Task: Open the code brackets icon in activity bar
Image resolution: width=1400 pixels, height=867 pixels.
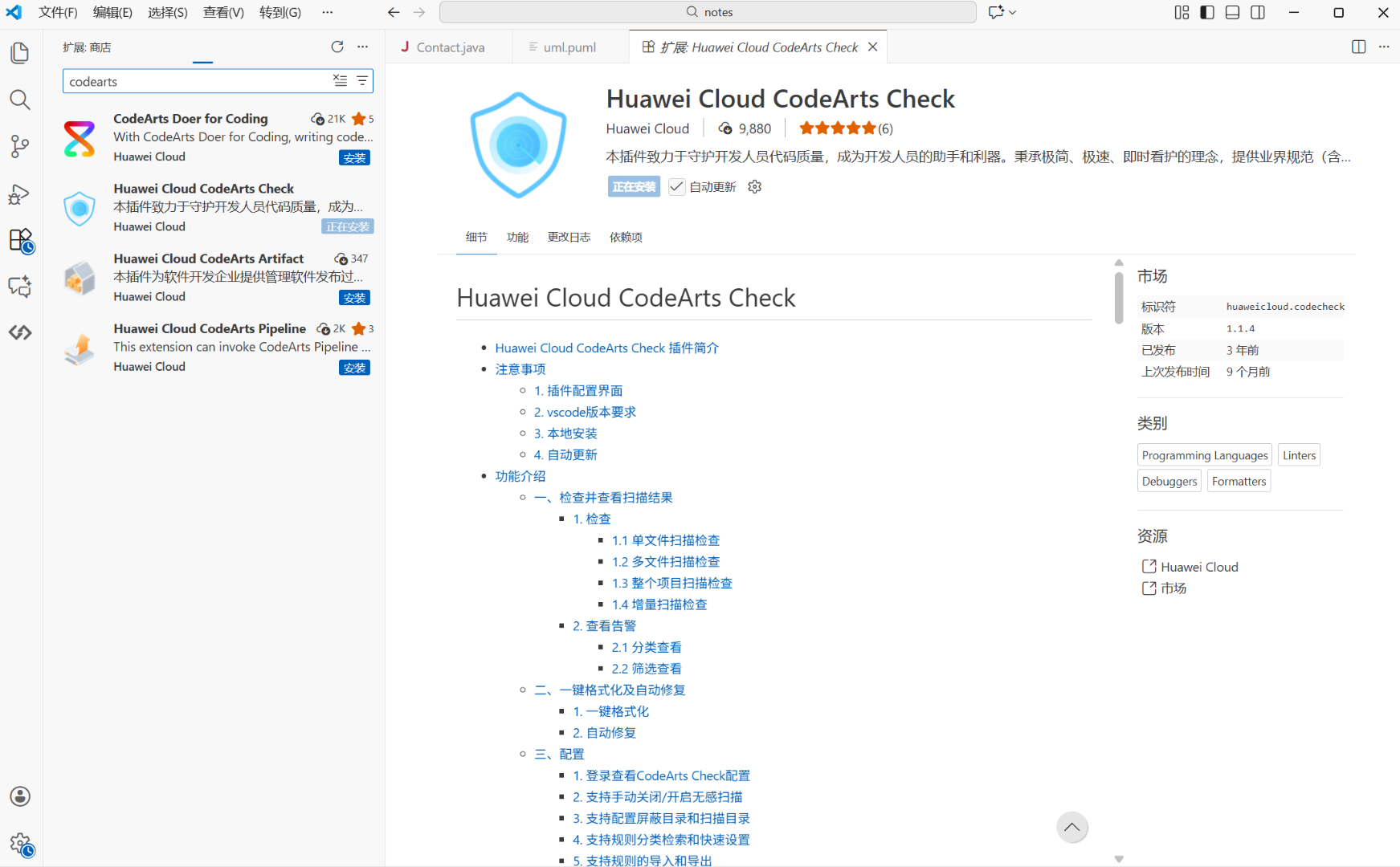Action: [20, 332]
